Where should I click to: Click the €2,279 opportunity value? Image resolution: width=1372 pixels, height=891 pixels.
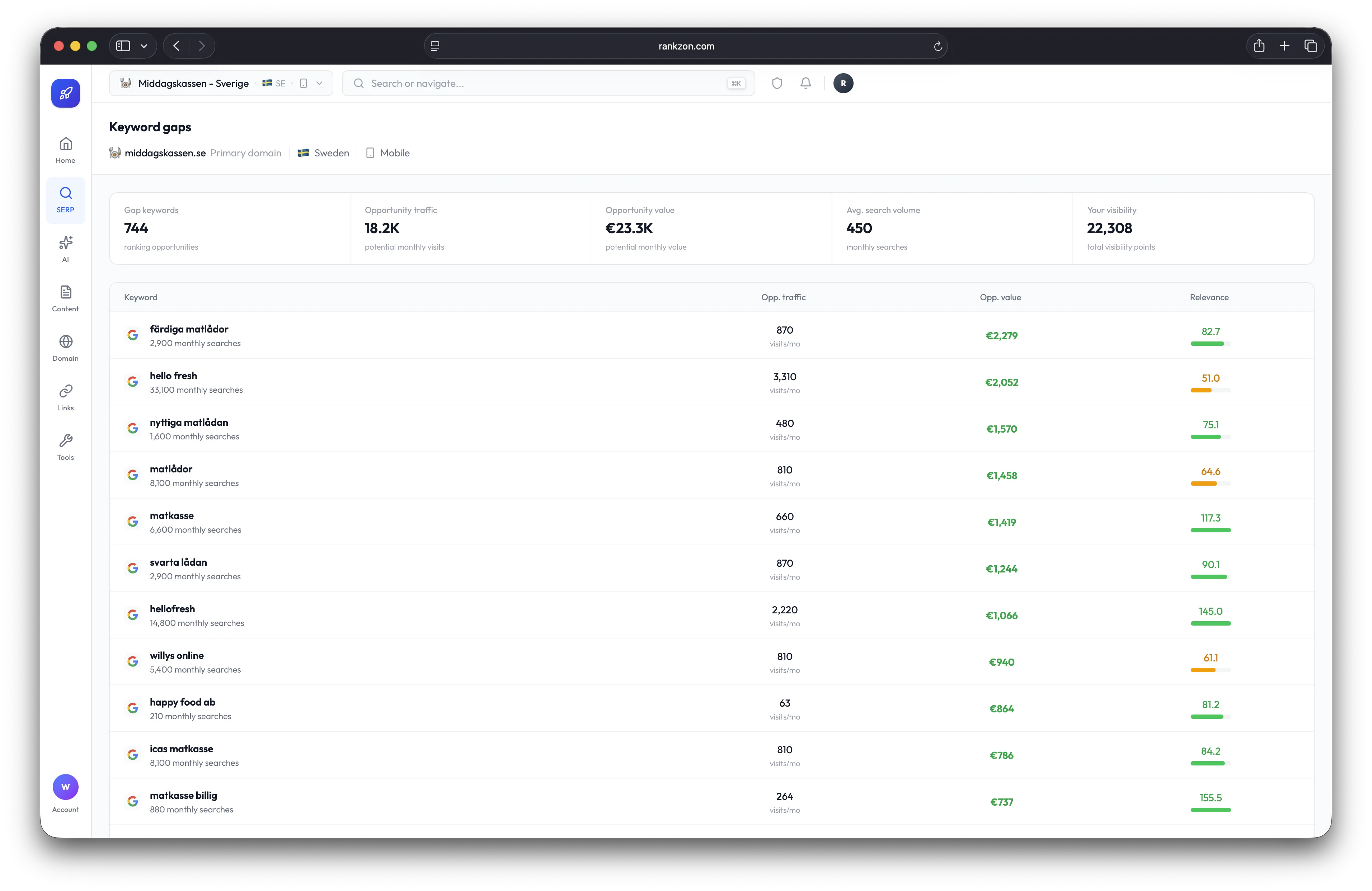(1001, 336)
